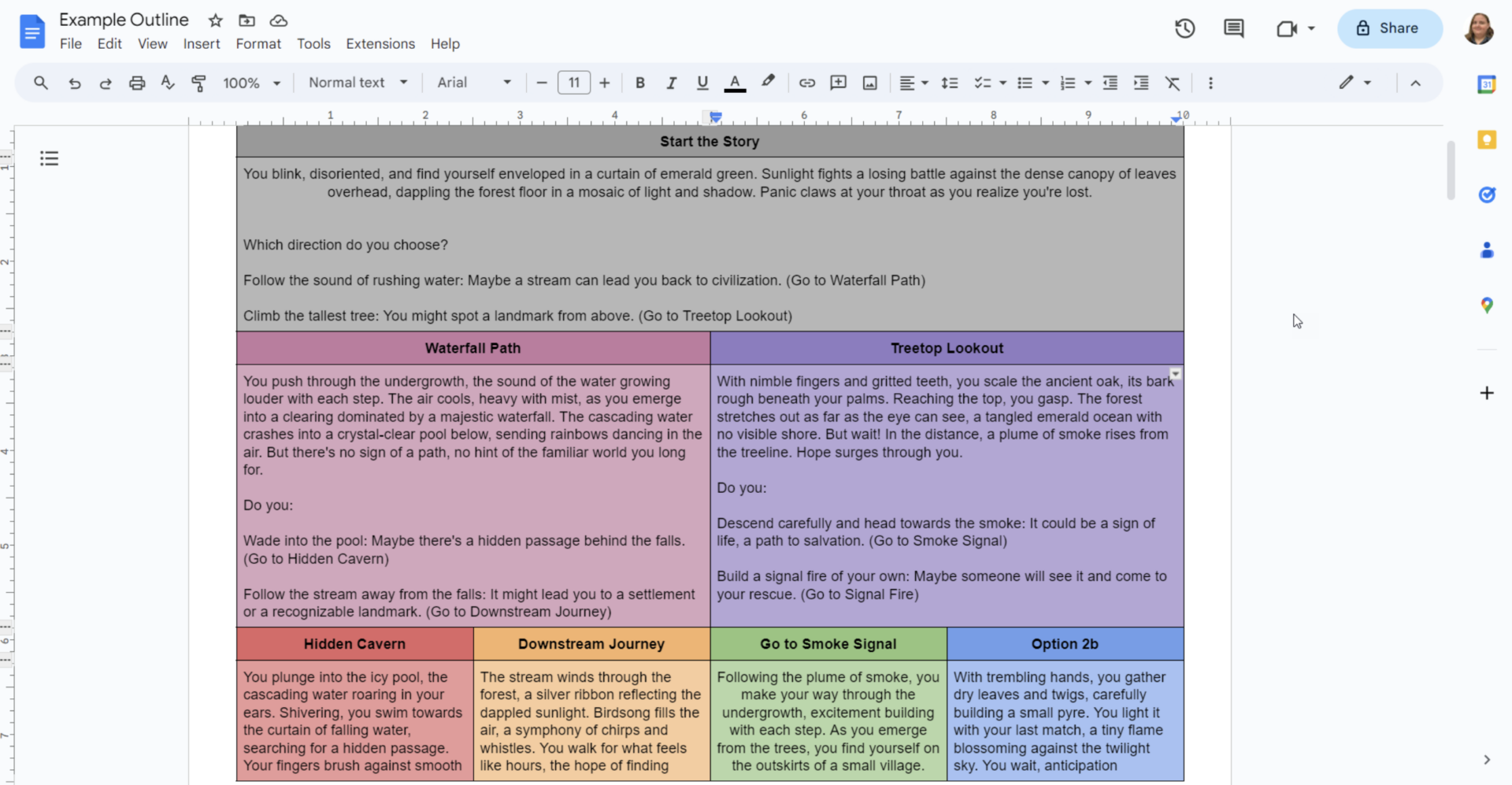Image resolution: width=1512 pixels, height=785 pixels.
Task: Underline the selected text
Action: click(702, 83)
